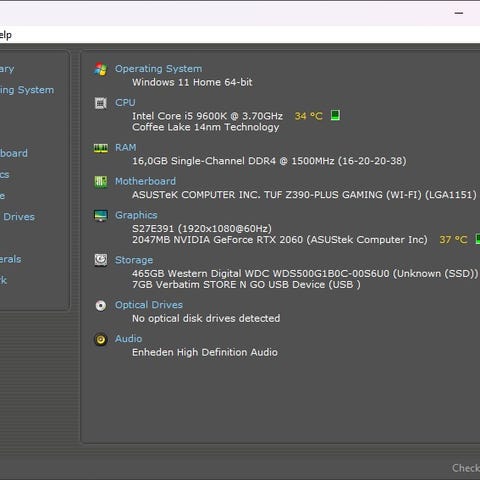Select Optical Drives in the sidebar

[x=17, y=217]
